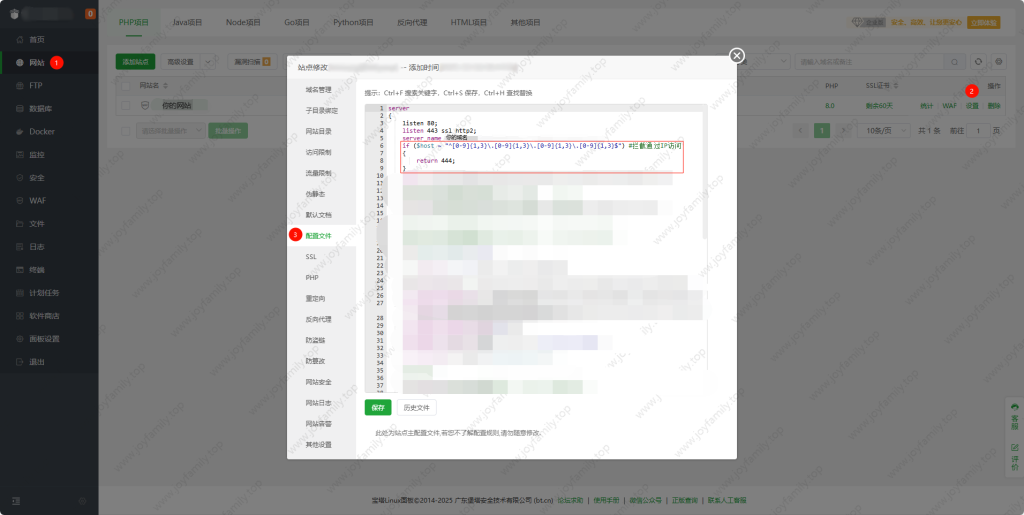
Task: Toggle the checkbox beside batch operation dropdown
Action: point(126,131)
